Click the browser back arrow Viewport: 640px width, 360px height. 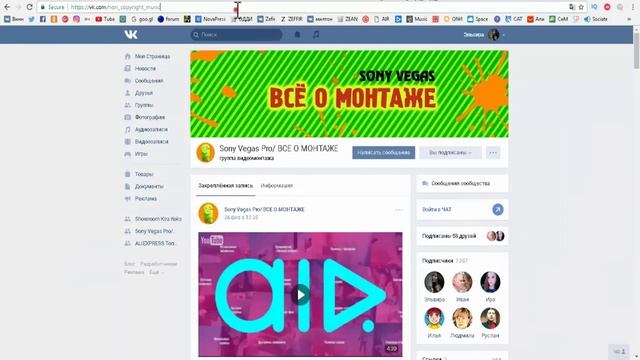click(x=7, y=7)
